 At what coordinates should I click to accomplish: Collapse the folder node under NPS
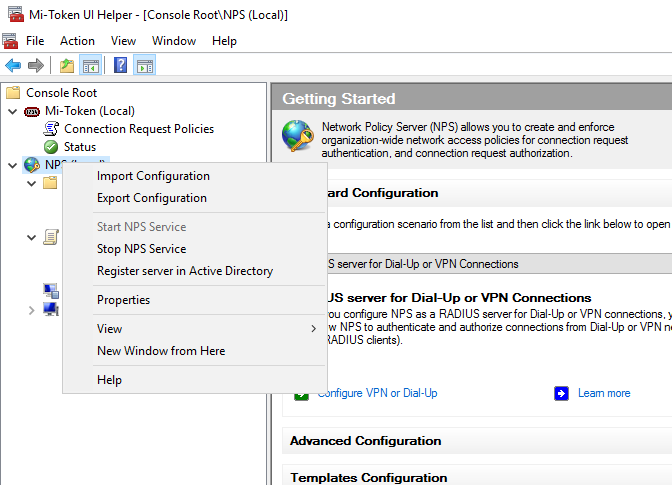[x=31, y=184]
